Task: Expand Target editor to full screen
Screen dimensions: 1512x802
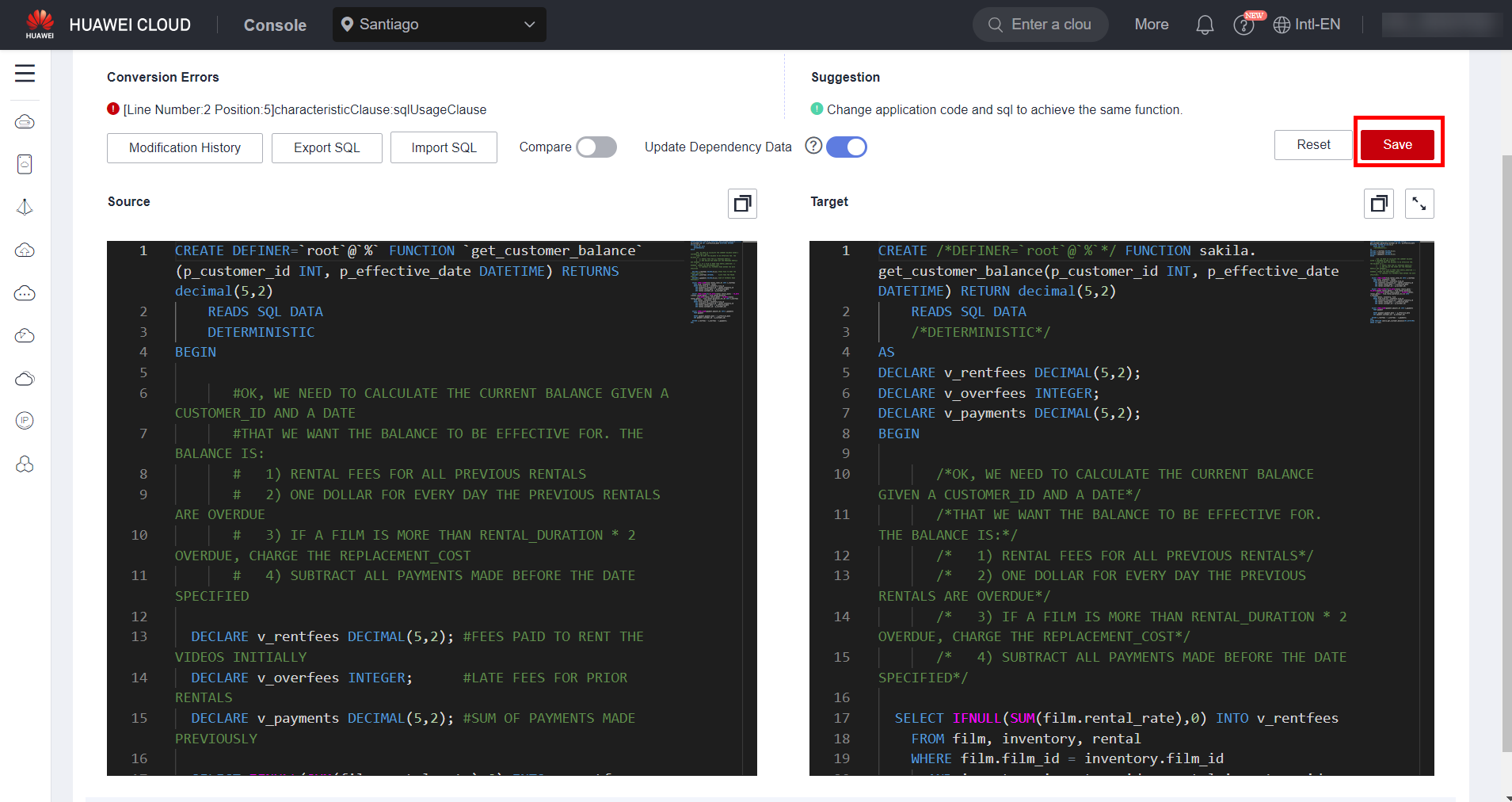Action: (1419, 204)
